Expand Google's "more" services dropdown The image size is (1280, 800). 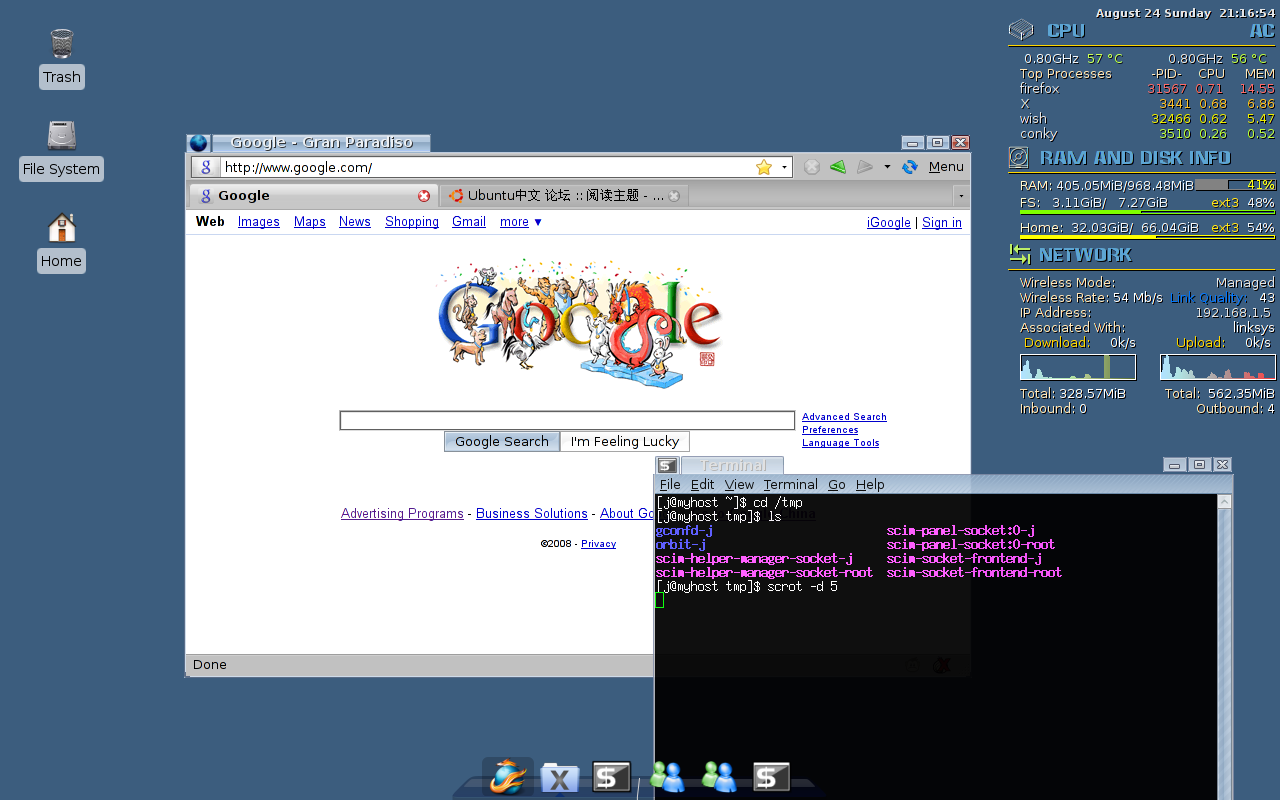tap(521, 222)
